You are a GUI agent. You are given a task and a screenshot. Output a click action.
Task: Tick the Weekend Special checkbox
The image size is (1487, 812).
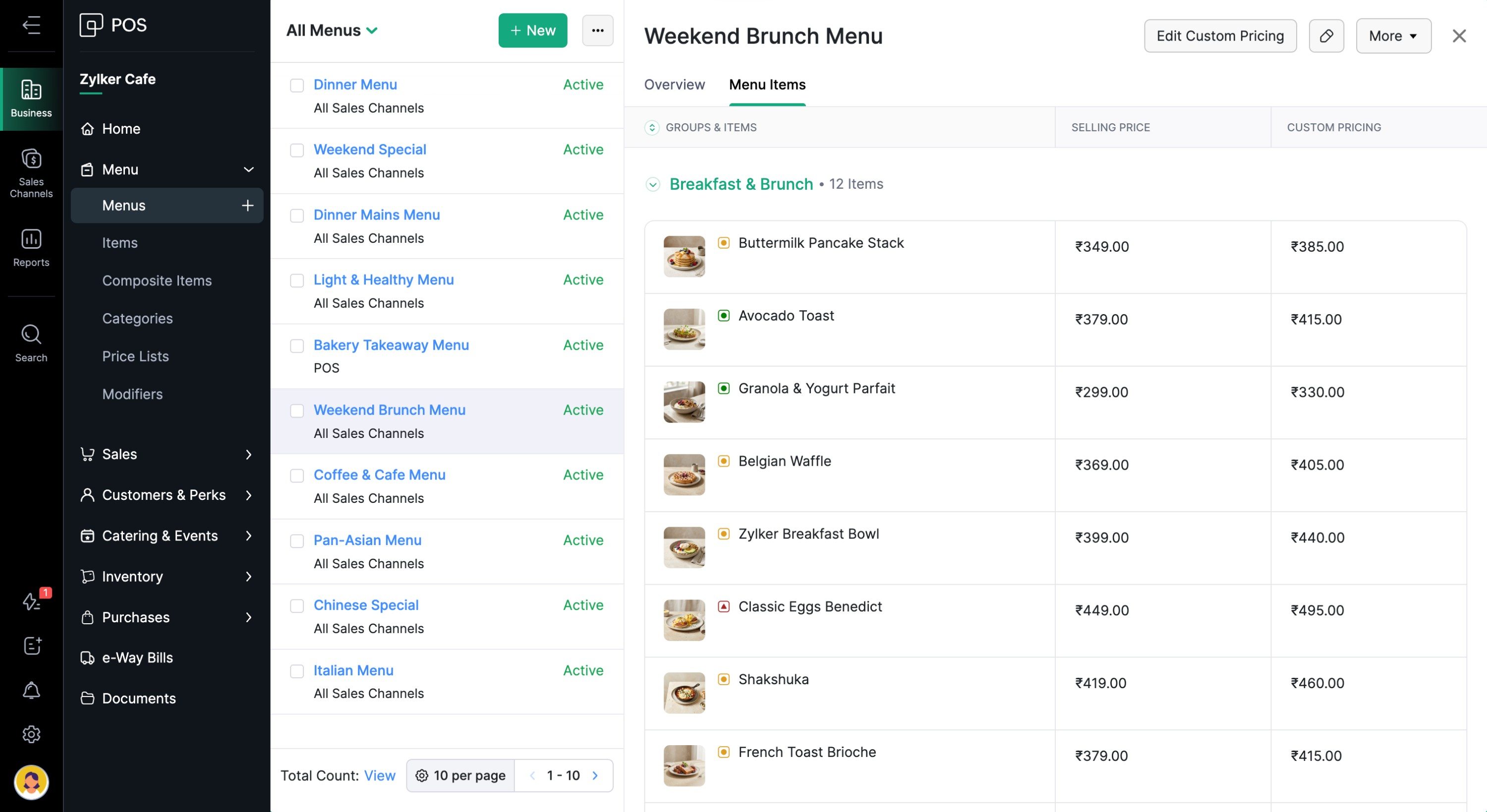coord(297,150)
